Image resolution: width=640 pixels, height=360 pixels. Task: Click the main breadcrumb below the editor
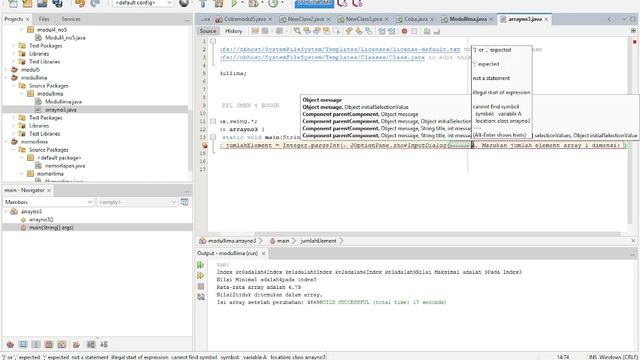point(282,241)
